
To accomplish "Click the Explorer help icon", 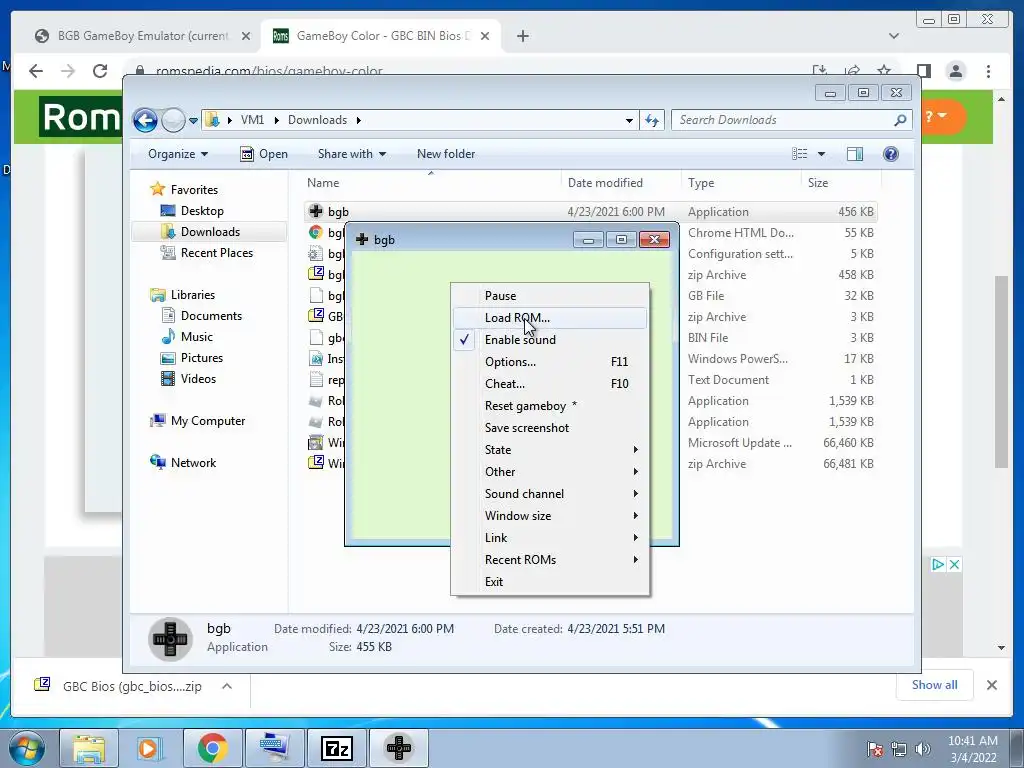I will pos(891,154).
